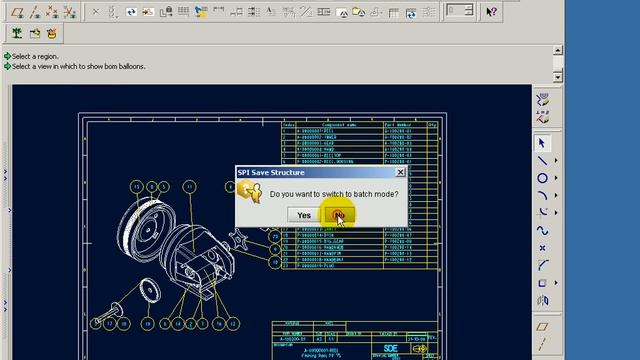Select the line sketch tool
Screen dimensions: 640x360
pyautogui.click(x=542, y=161)
